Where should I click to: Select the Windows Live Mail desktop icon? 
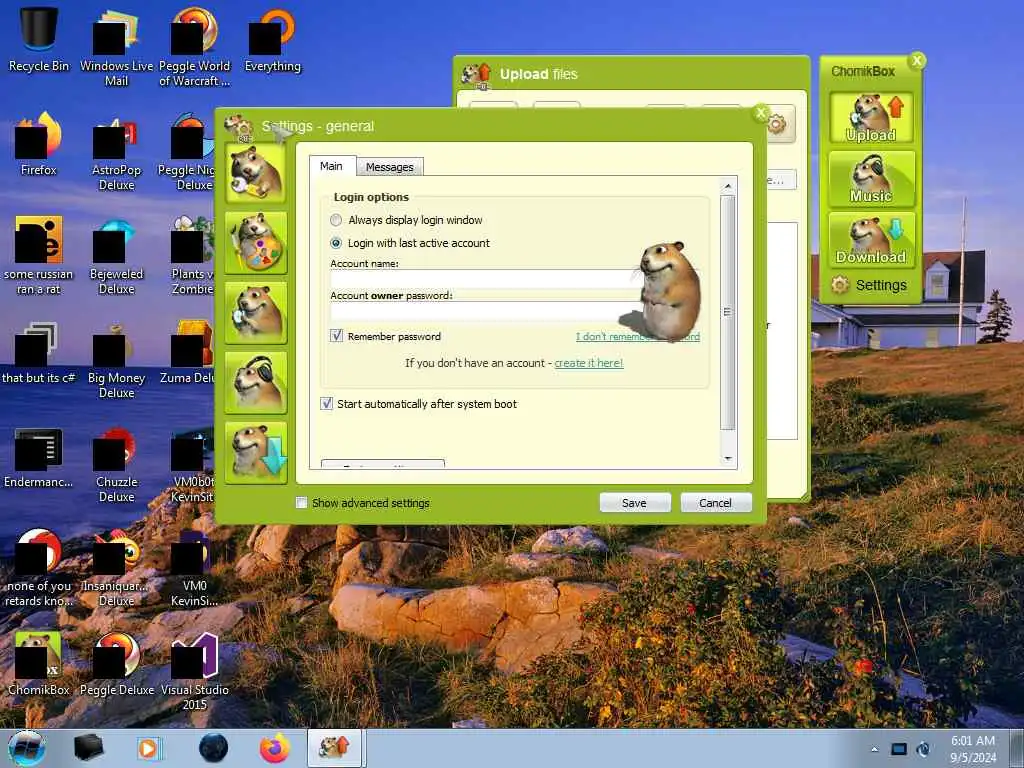(116, 46)
